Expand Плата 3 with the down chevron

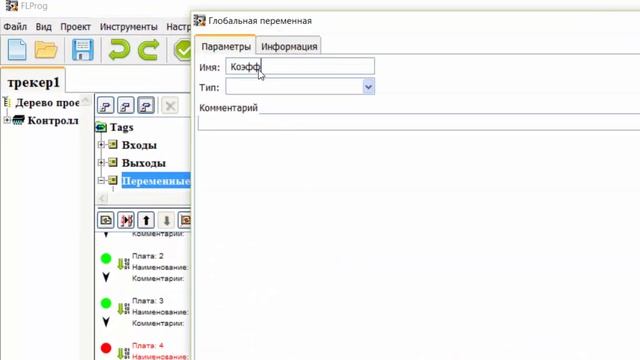[x=106, y=322]
